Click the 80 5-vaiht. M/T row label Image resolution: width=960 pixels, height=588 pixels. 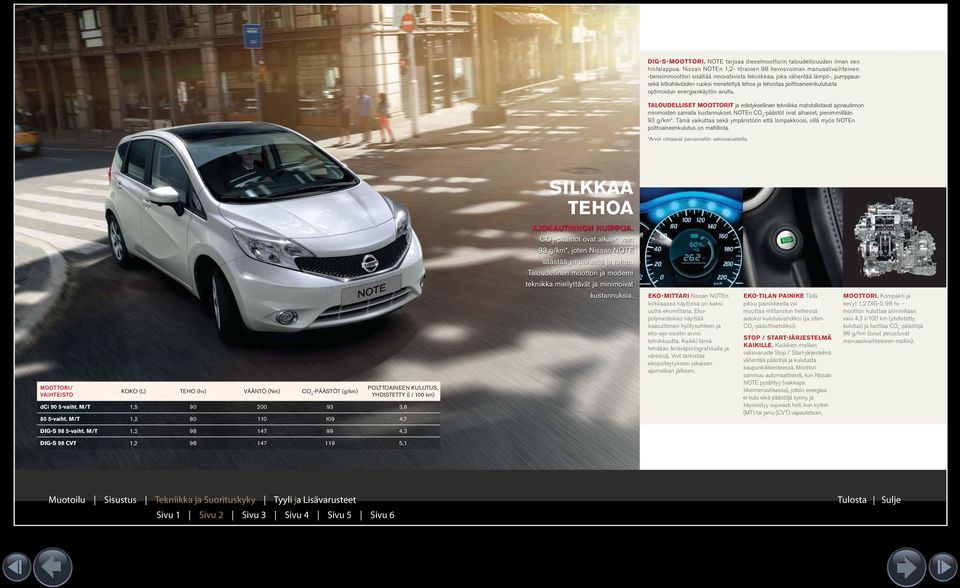click(60, 419)
